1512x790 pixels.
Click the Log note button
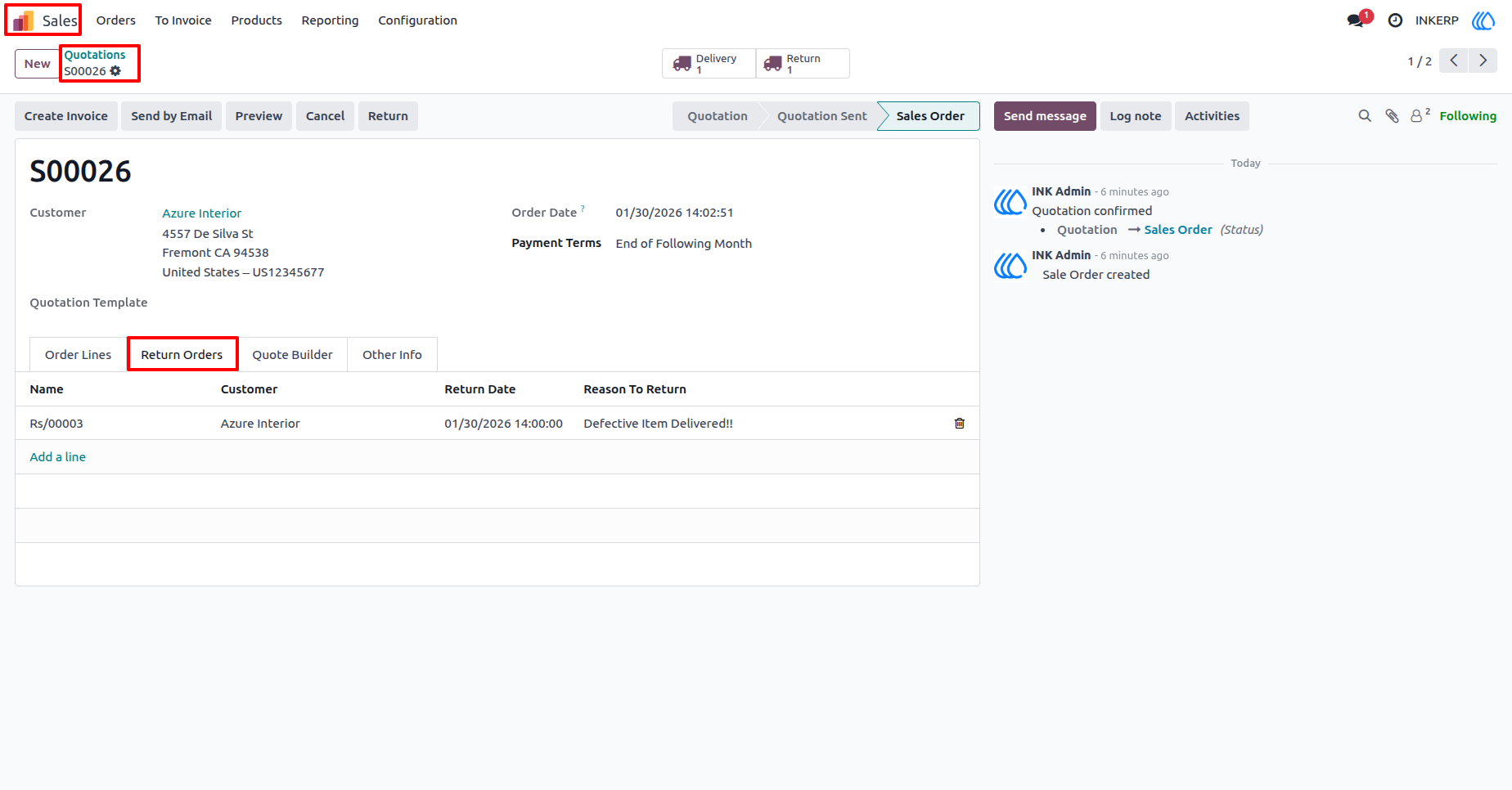tap(1136, 116)
